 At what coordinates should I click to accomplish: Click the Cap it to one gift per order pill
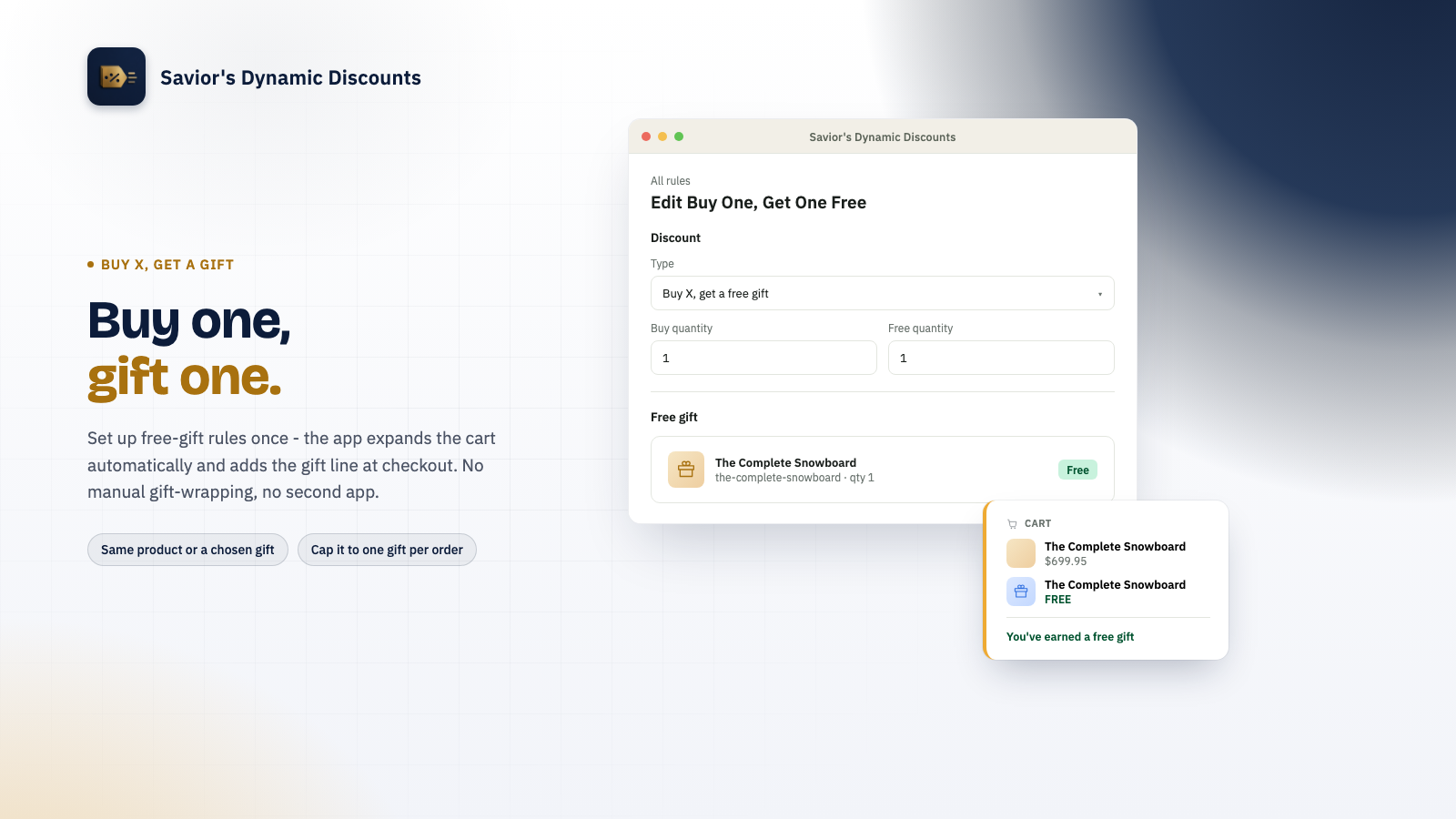coord(387,550)
